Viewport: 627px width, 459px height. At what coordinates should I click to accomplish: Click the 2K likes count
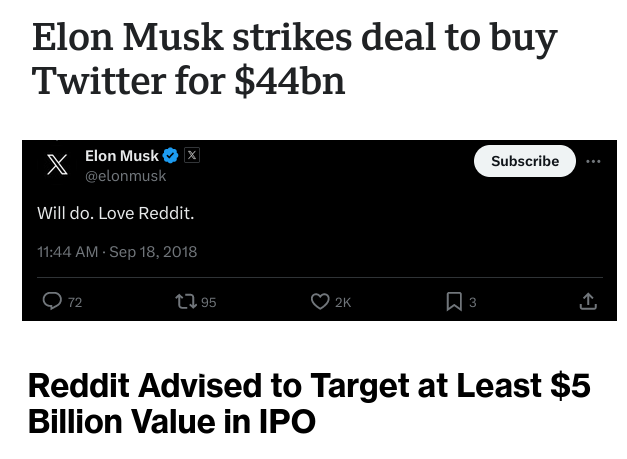343,302
